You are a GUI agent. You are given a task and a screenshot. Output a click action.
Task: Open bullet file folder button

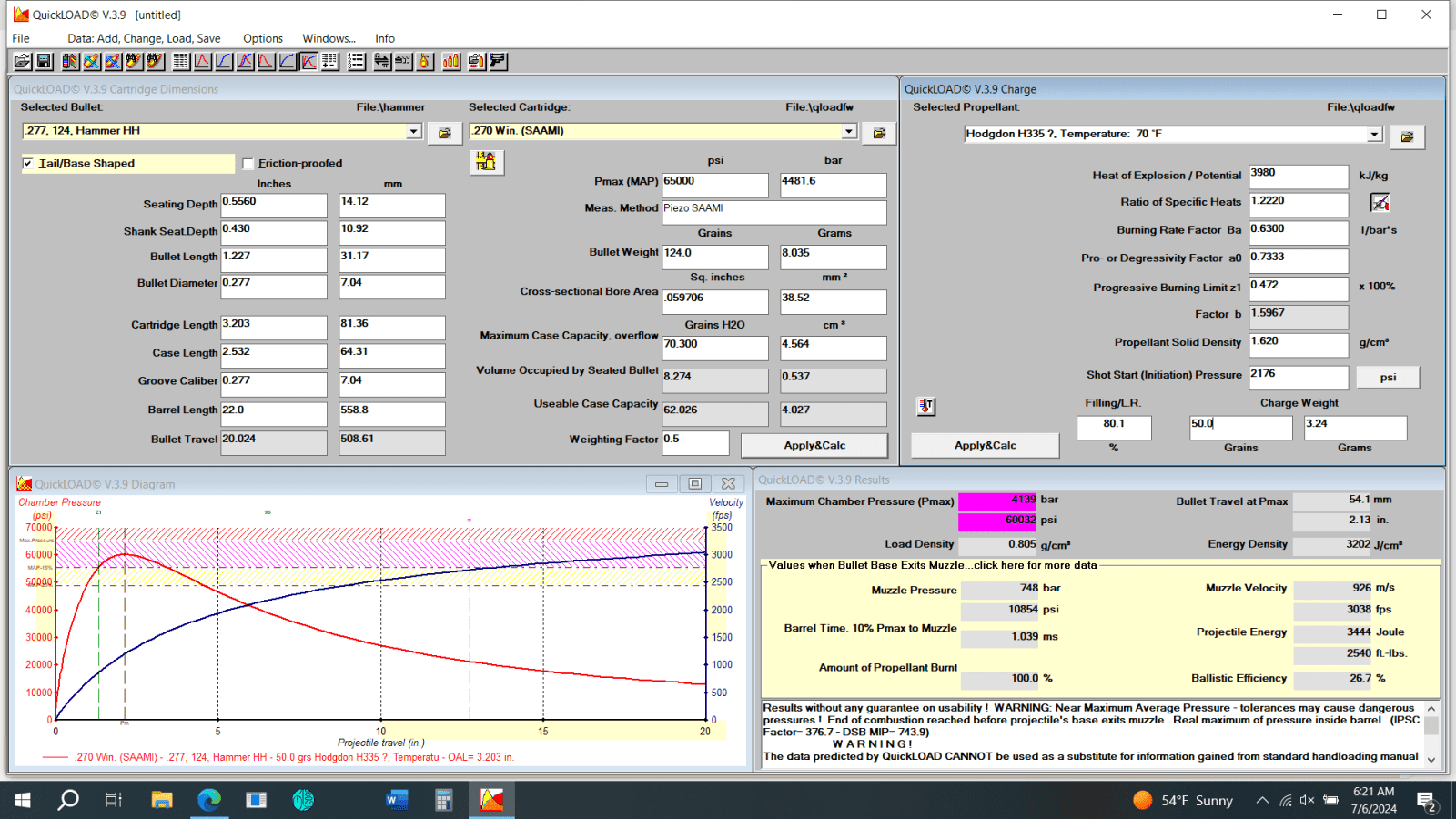pos(444,133)
